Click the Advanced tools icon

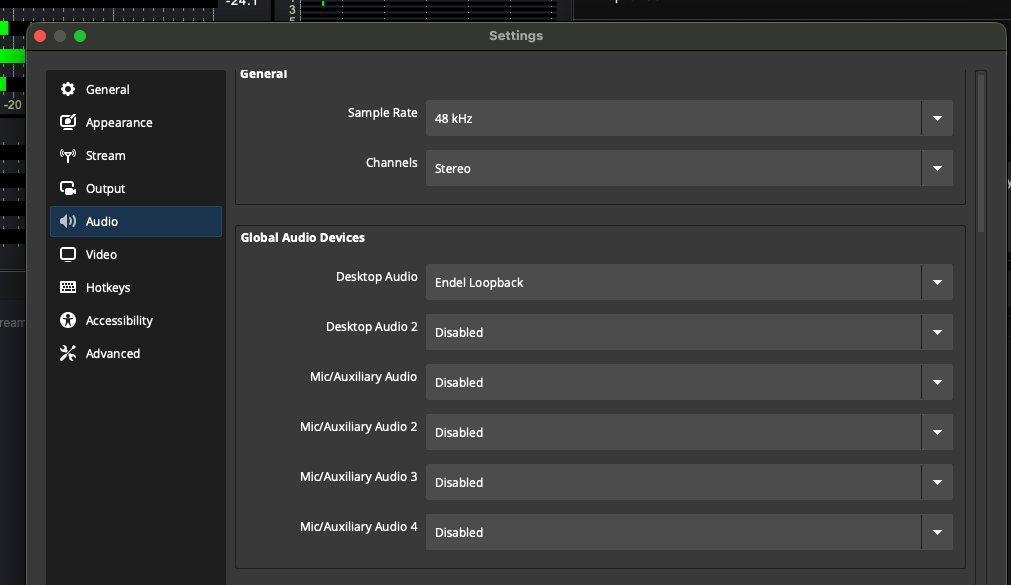pyautogui.click(x=68, y=353)
